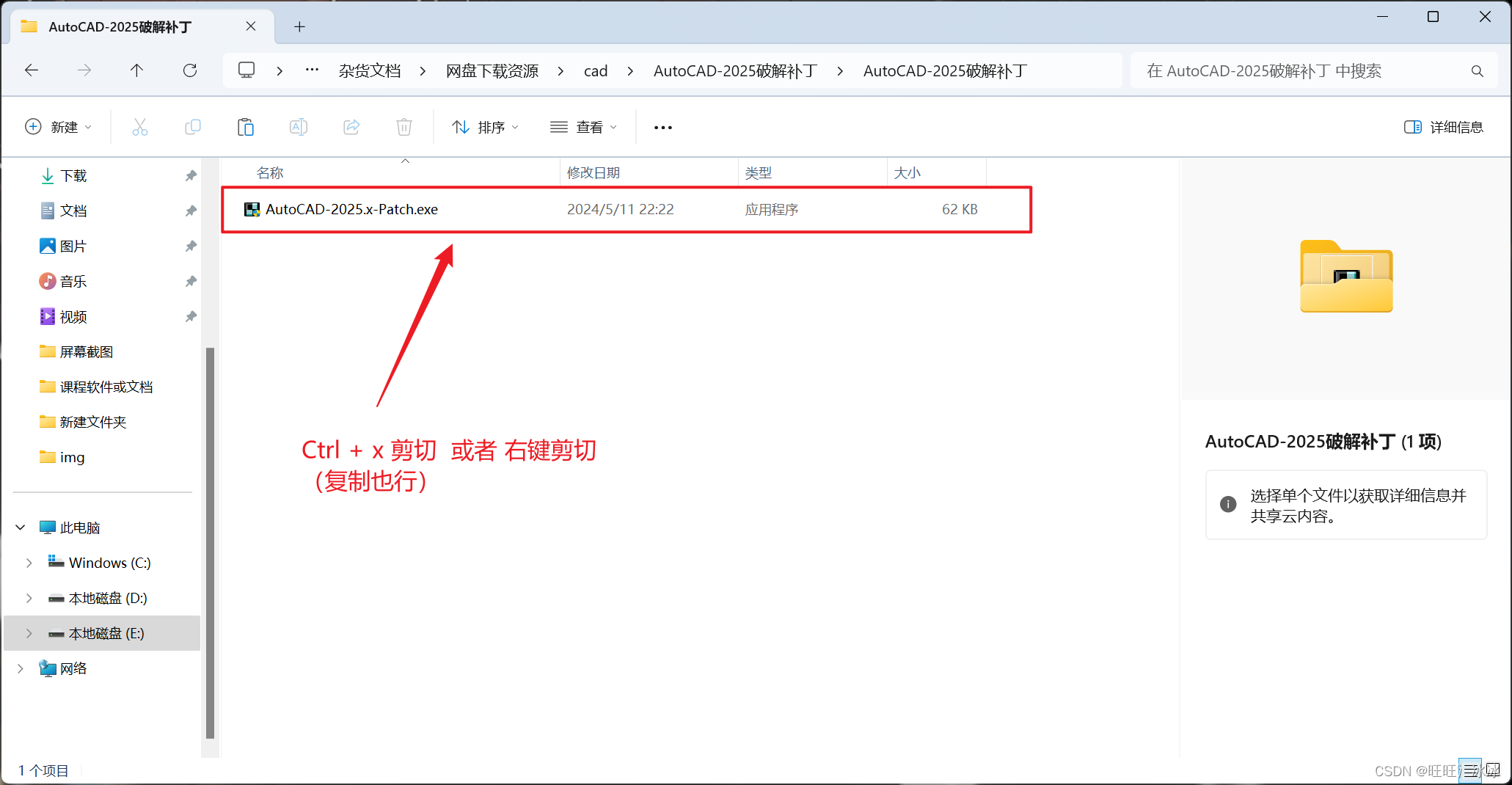Open 下载 in quick access

73,176
